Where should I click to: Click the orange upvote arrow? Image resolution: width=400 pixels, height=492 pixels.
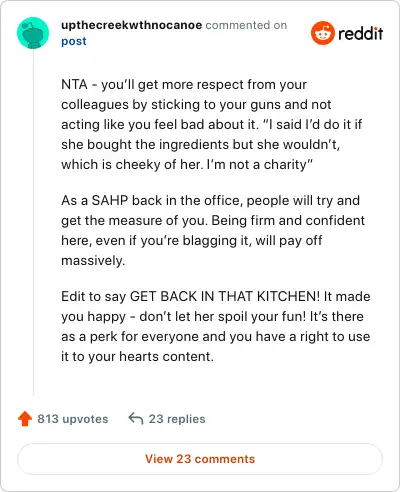(x=25, y=419)
